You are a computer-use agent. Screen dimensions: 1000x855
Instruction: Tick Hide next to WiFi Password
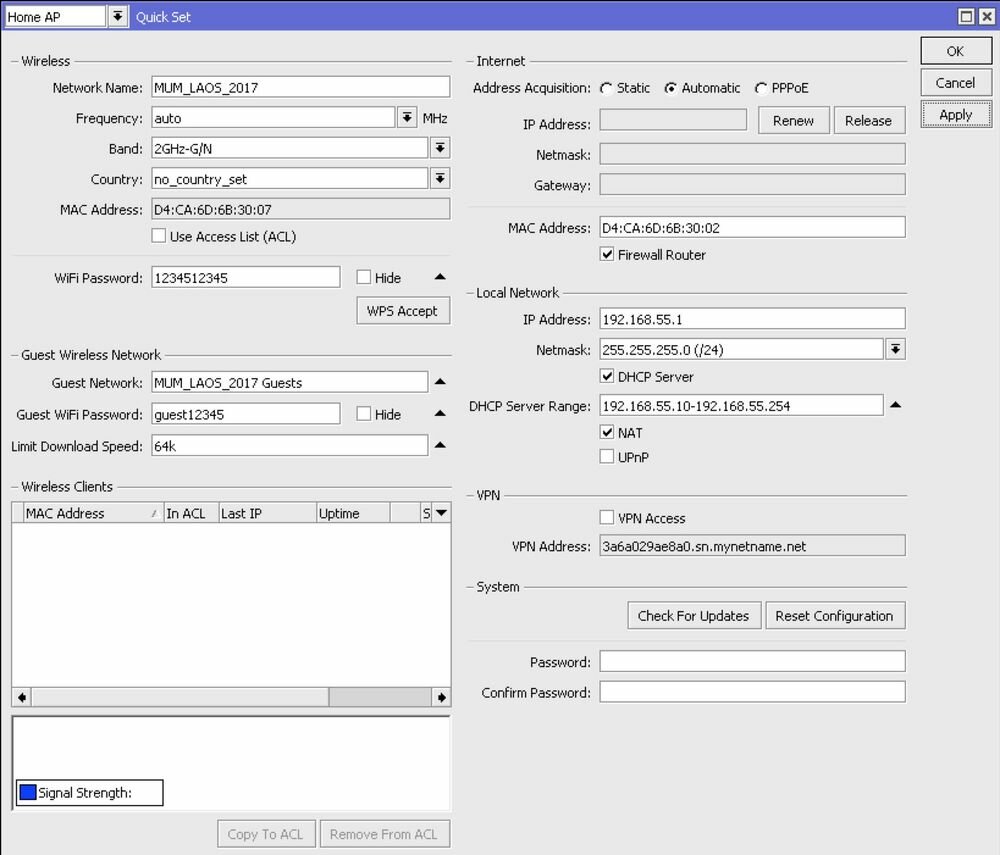click(364, 277)
